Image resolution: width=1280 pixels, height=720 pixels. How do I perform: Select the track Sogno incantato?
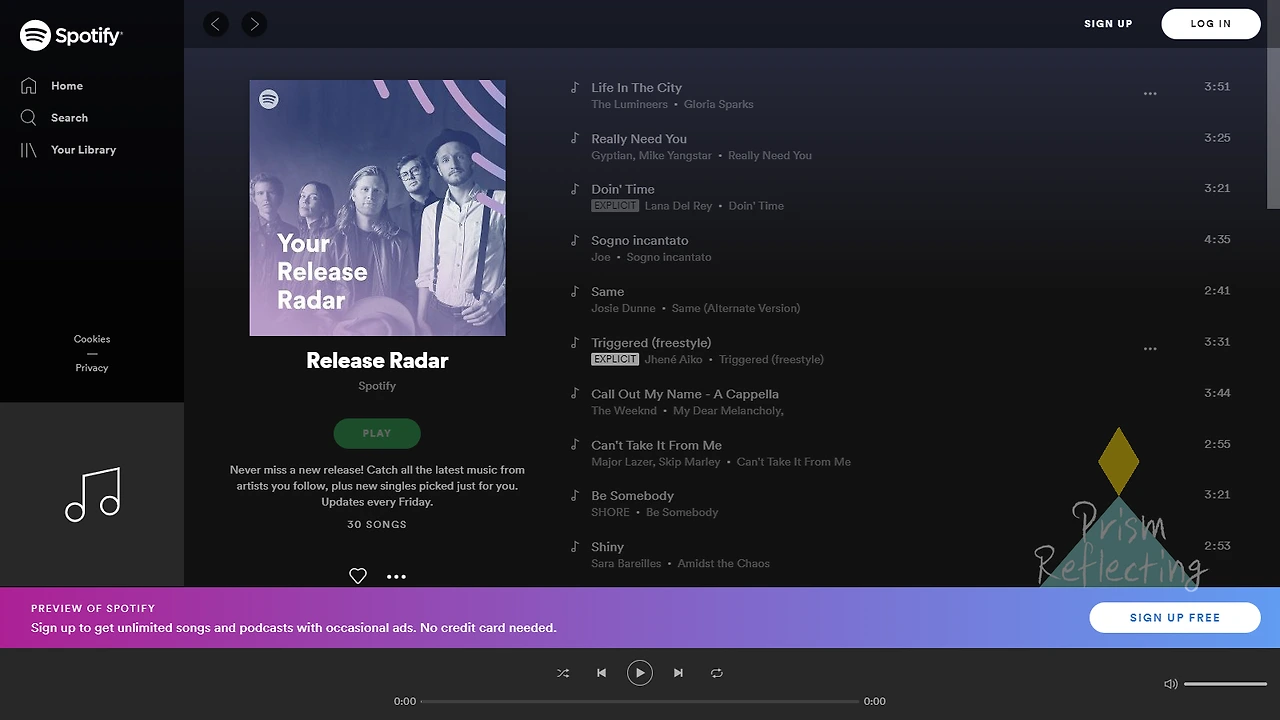point(640,241)
